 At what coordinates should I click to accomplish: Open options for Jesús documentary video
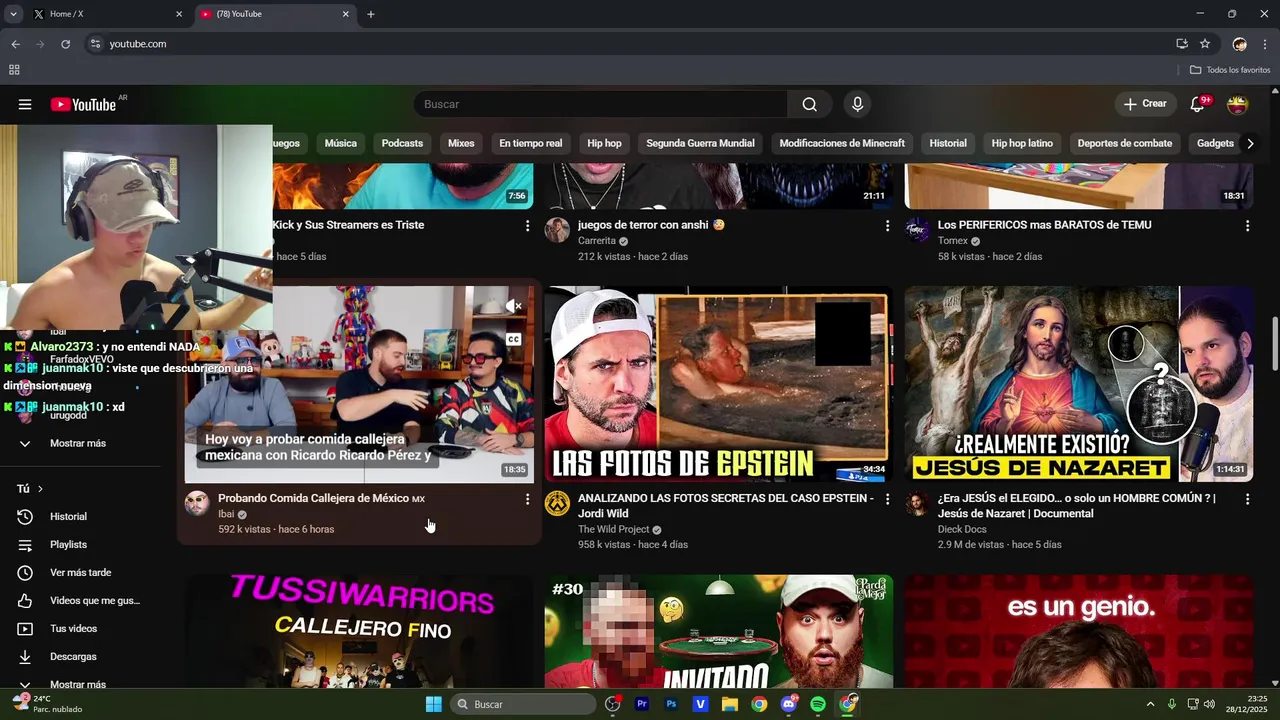1247,499
